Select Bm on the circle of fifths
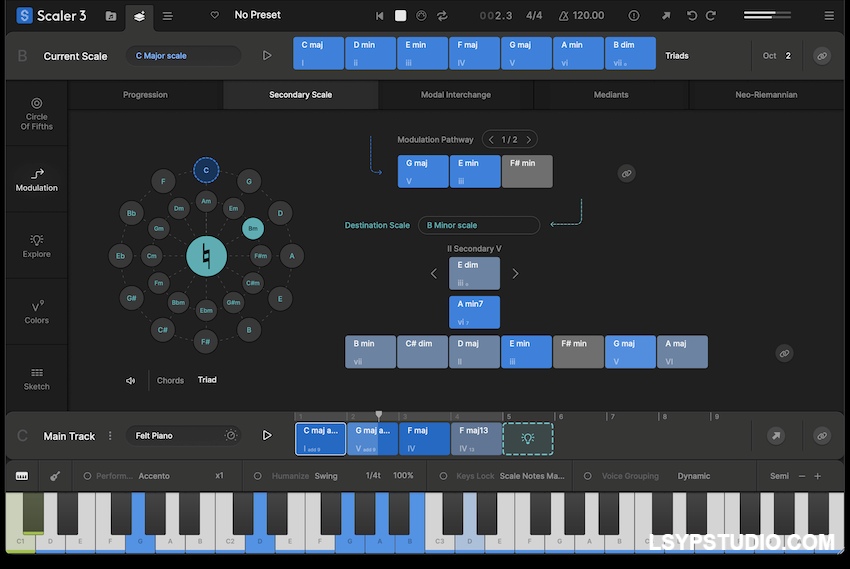Image resolution: width=850 pixels, height=569 pixels. (x=253, y=228)
